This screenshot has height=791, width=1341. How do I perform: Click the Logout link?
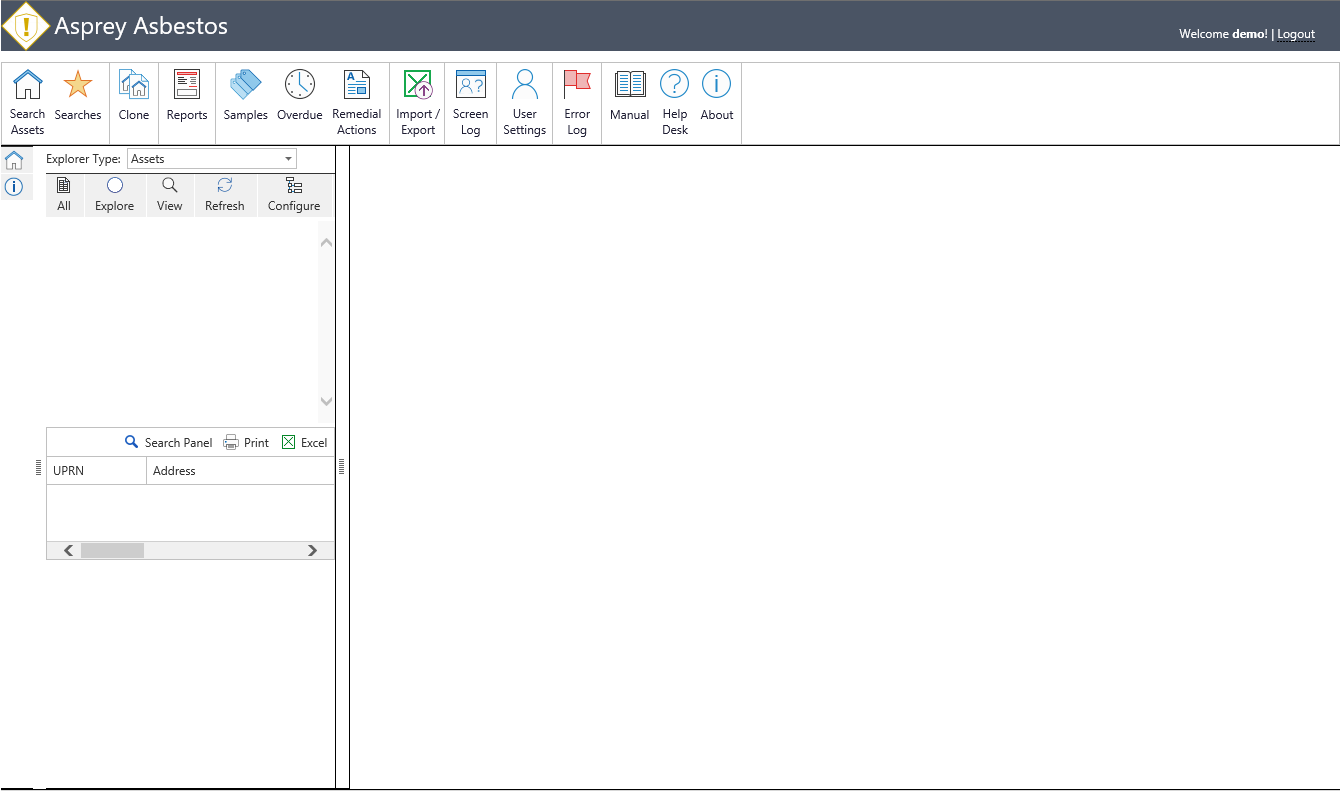tap(1296, 34)
